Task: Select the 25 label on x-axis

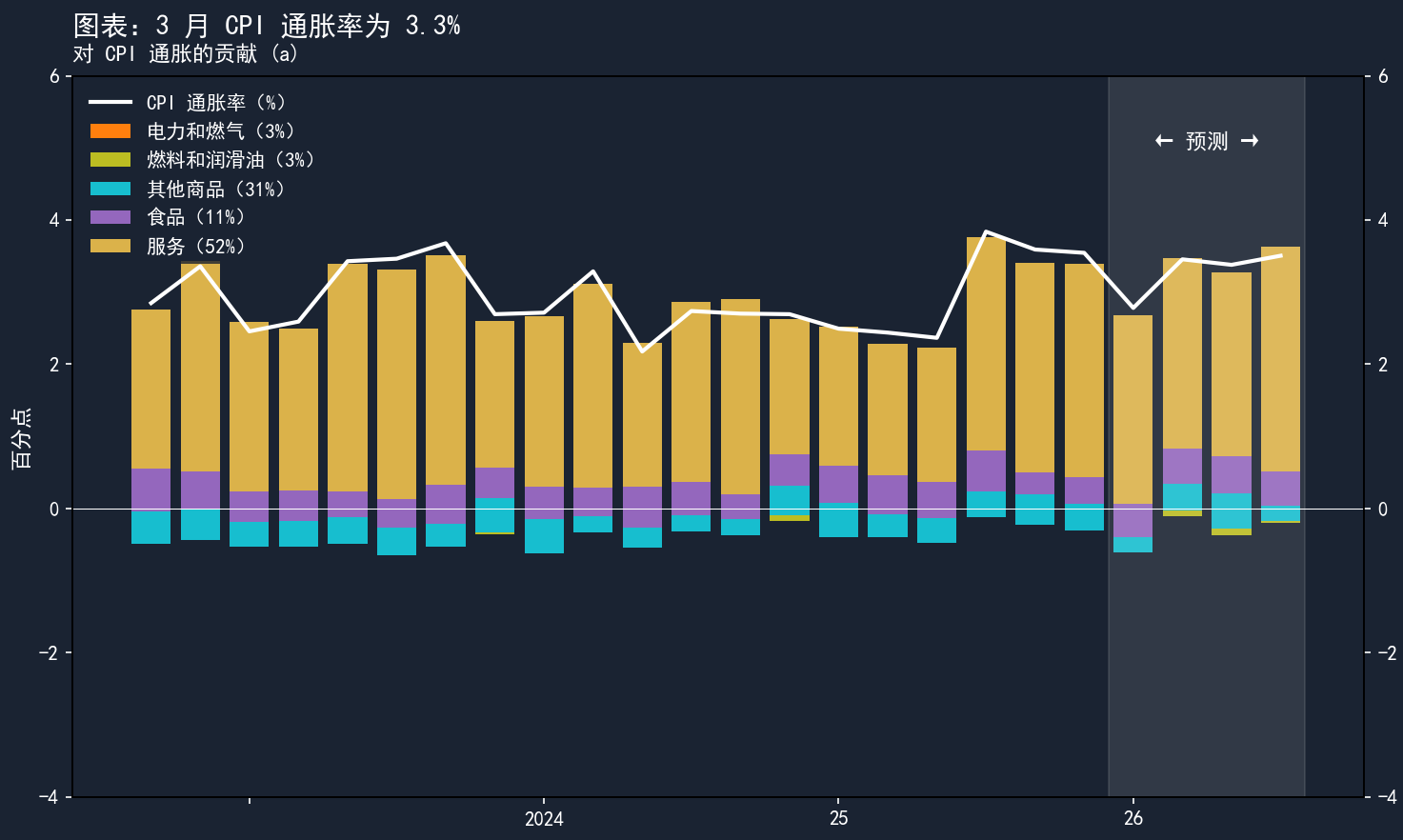Action: (838, 818)
